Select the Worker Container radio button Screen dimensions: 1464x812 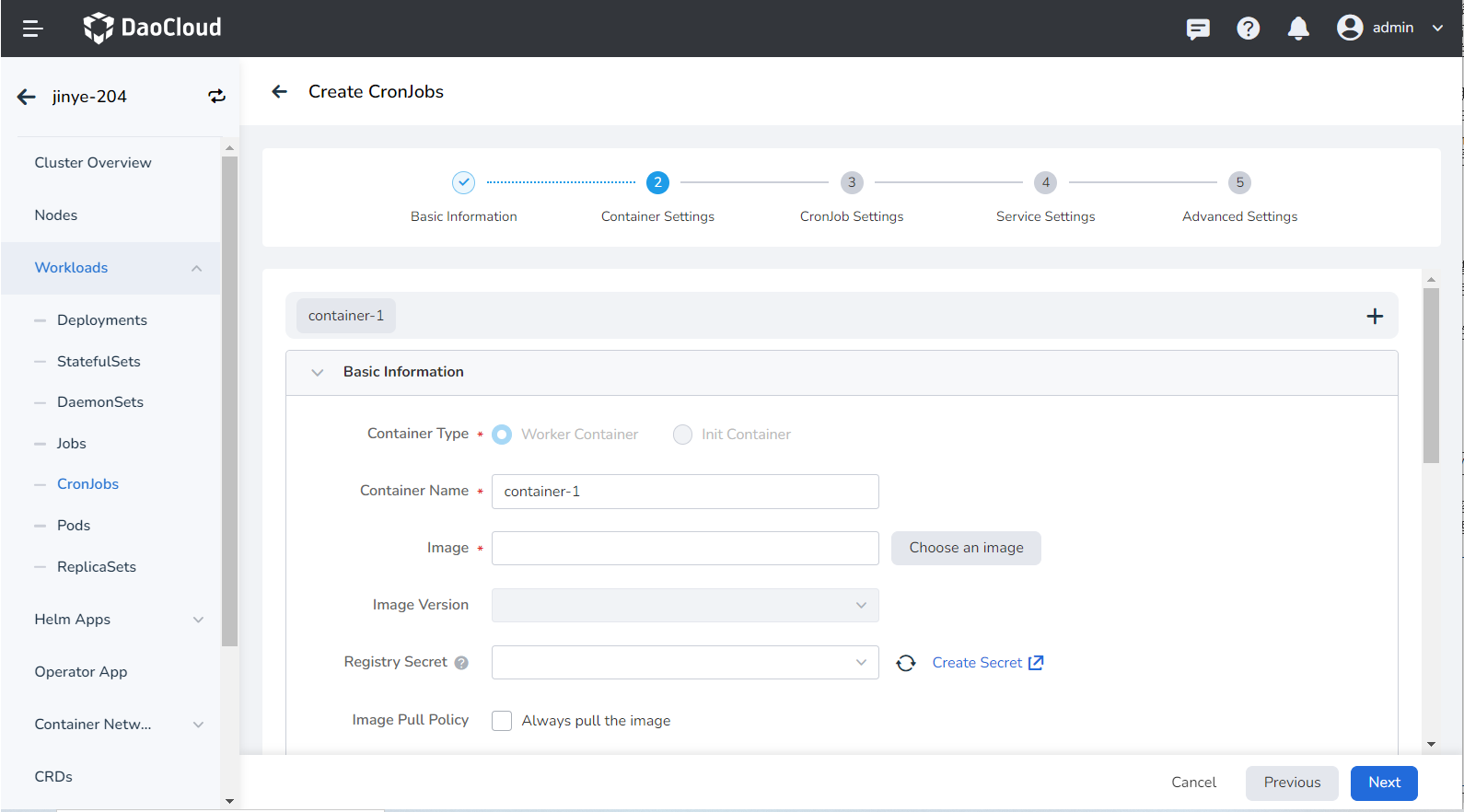(x=502, y=435)
